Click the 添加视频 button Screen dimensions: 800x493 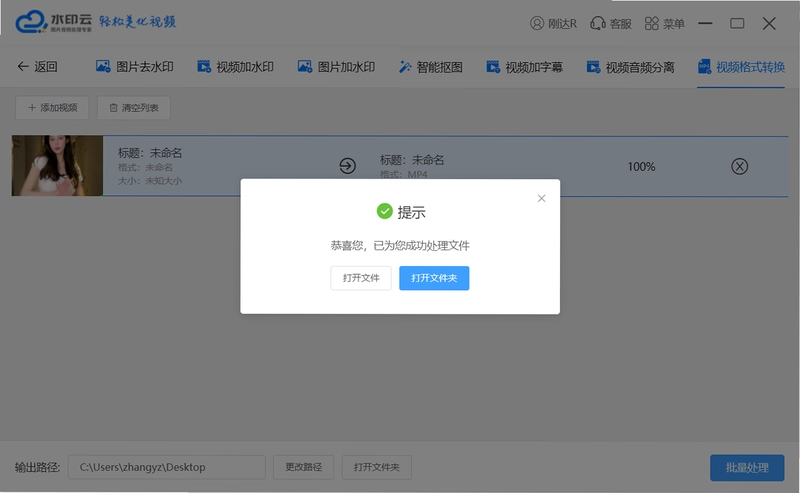tap(52, 108)
